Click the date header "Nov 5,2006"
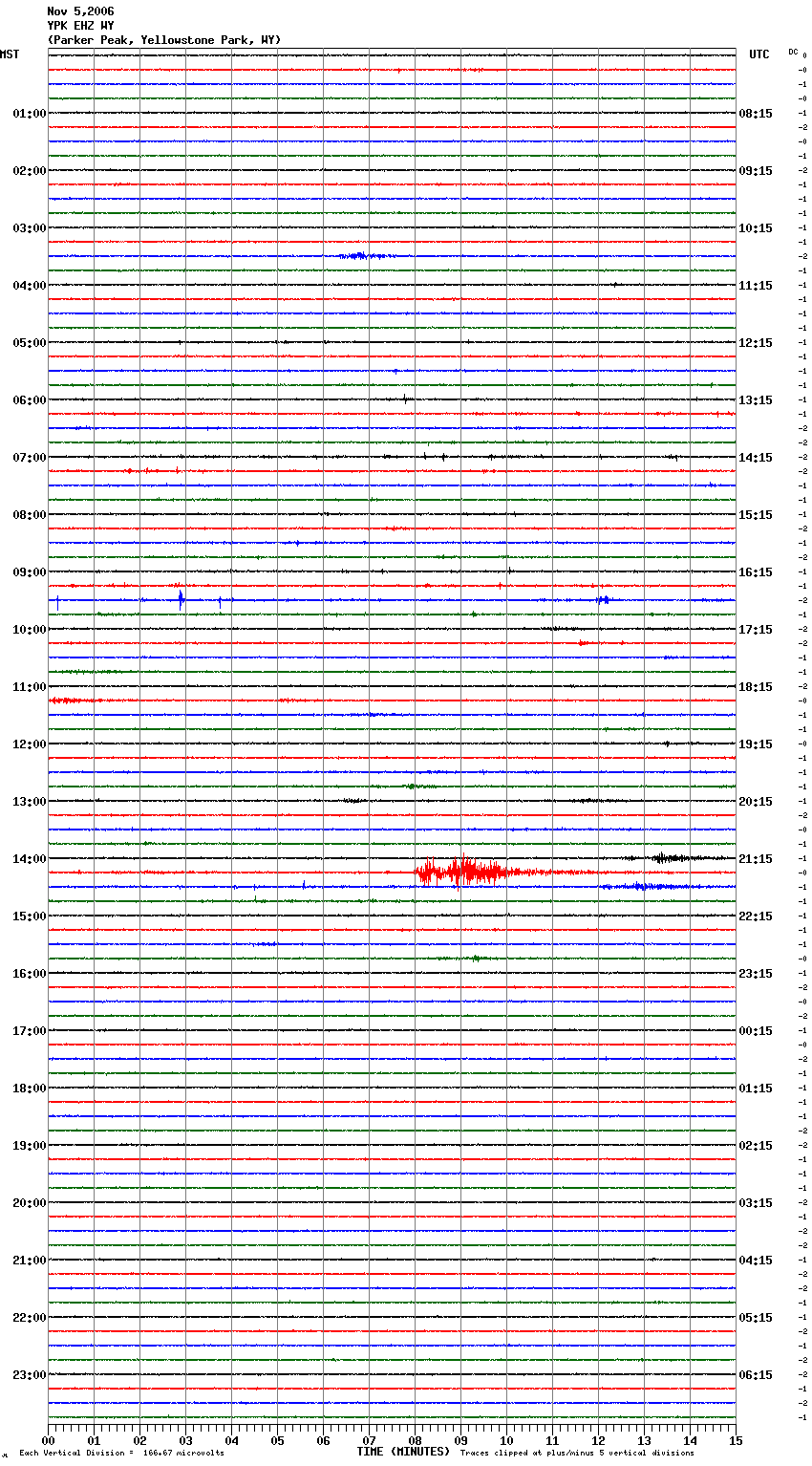This screenshot has height=1466, width=812. (80, 11)
